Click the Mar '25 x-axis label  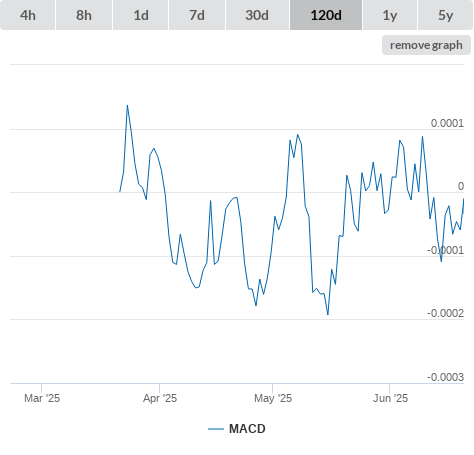click(x=42, y=398)
